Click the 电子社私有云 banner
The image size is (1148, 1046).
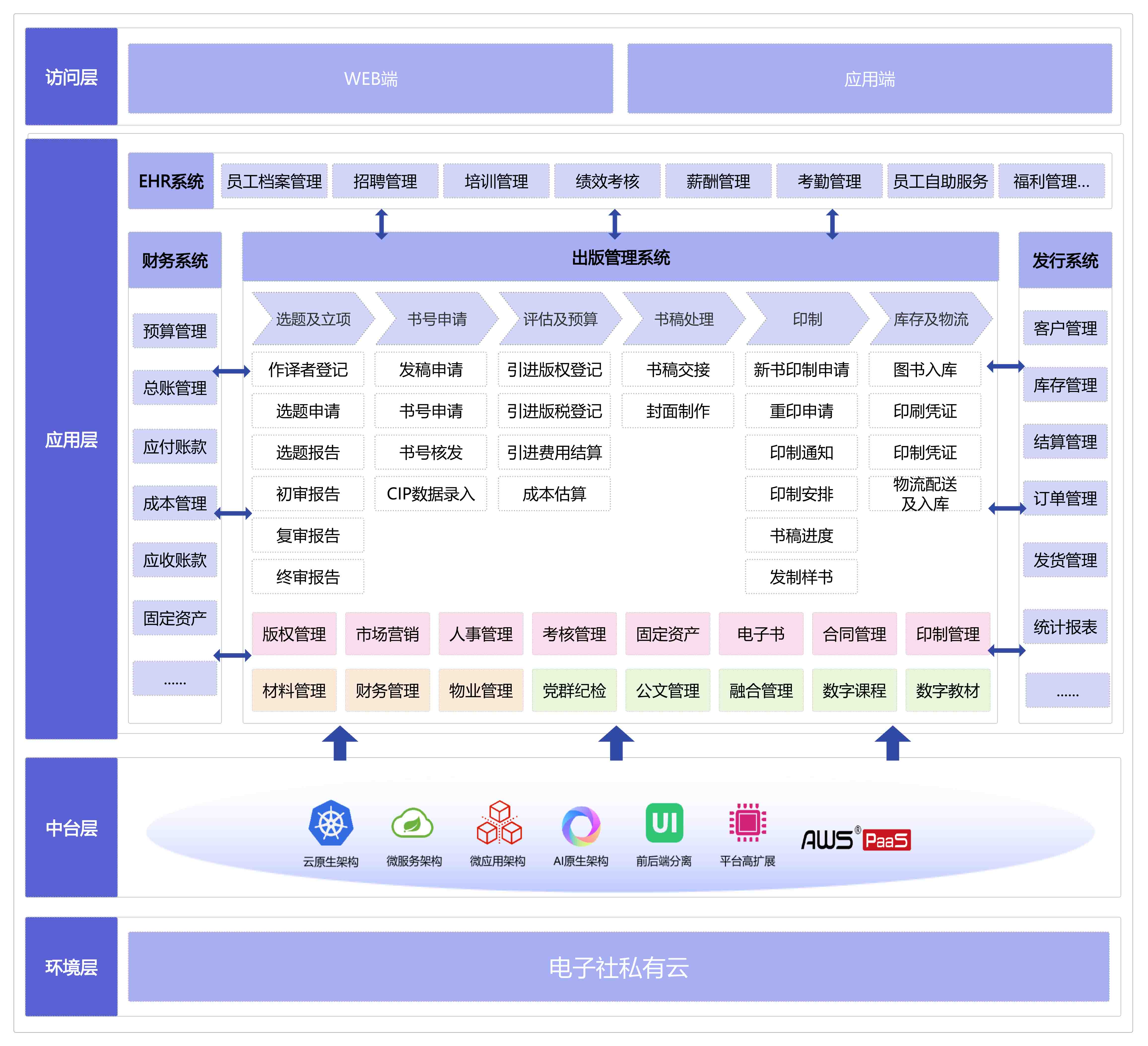point(618,967)
